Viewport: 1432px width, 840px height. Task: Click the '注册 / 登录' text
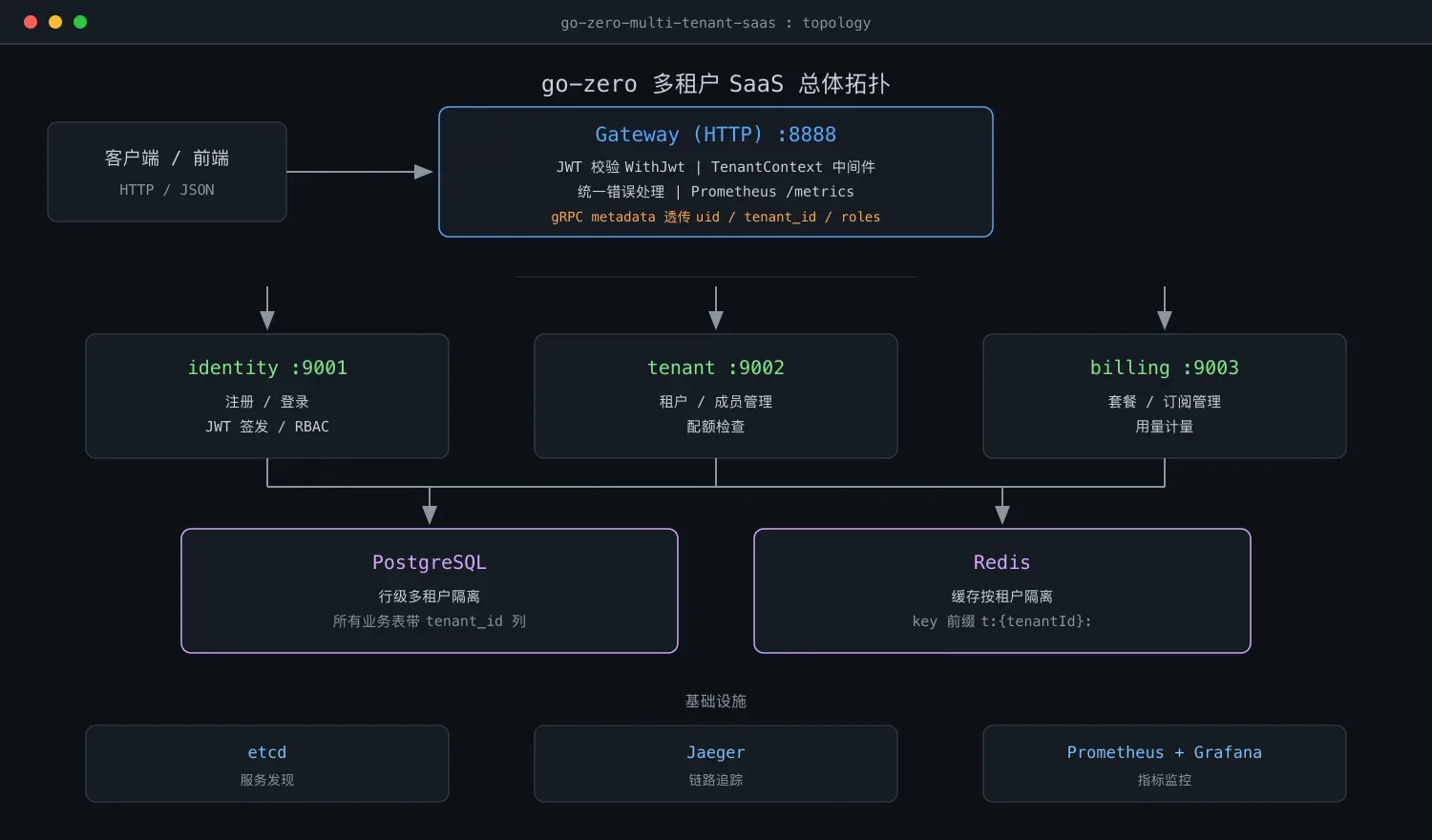pos(267,402)
